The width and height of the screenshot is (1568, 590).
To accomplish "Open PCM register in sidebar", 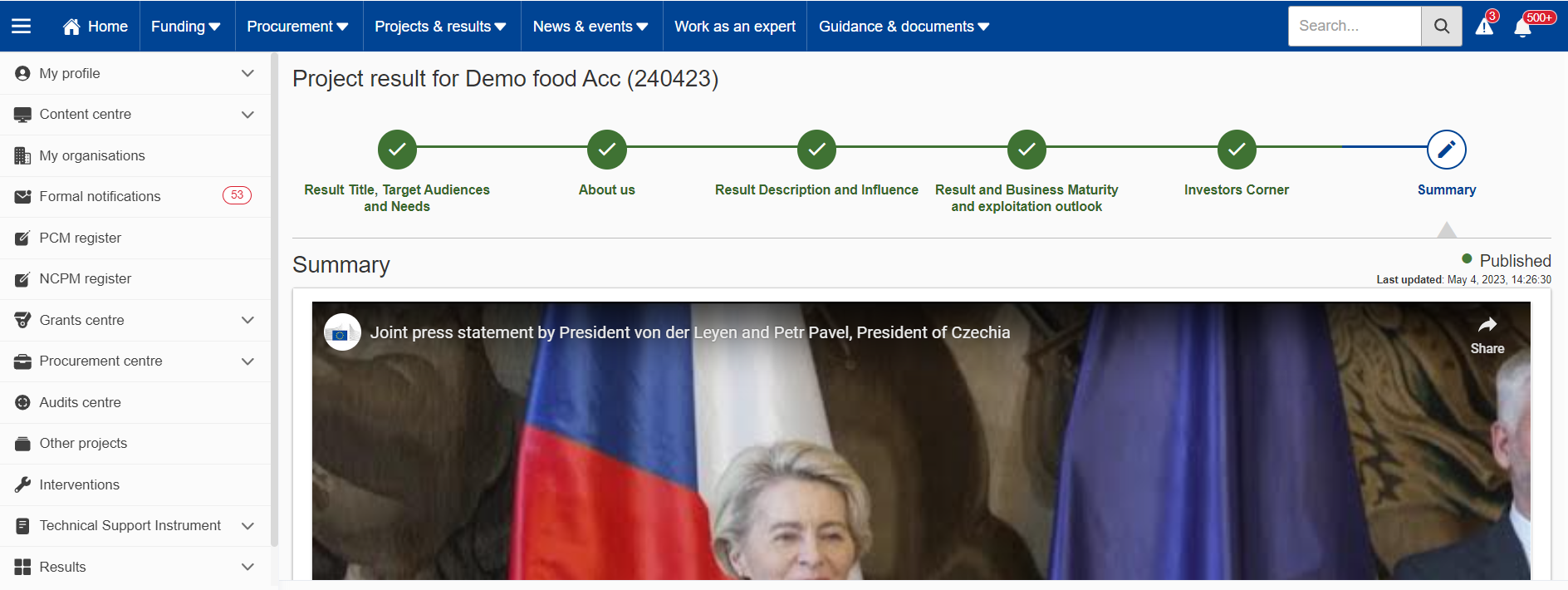I will (135, 238).
